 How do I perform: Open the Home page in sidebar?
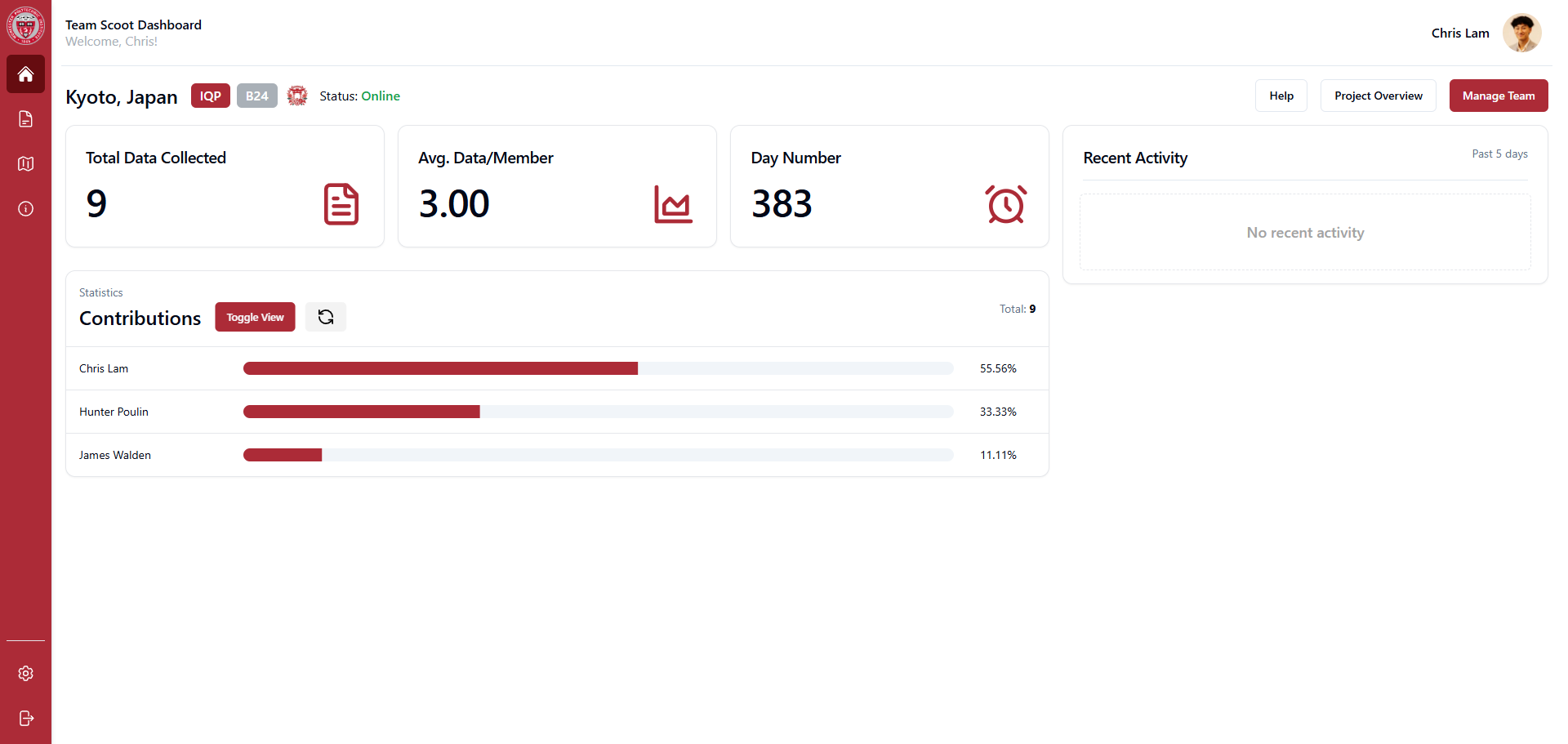point(25,74)
